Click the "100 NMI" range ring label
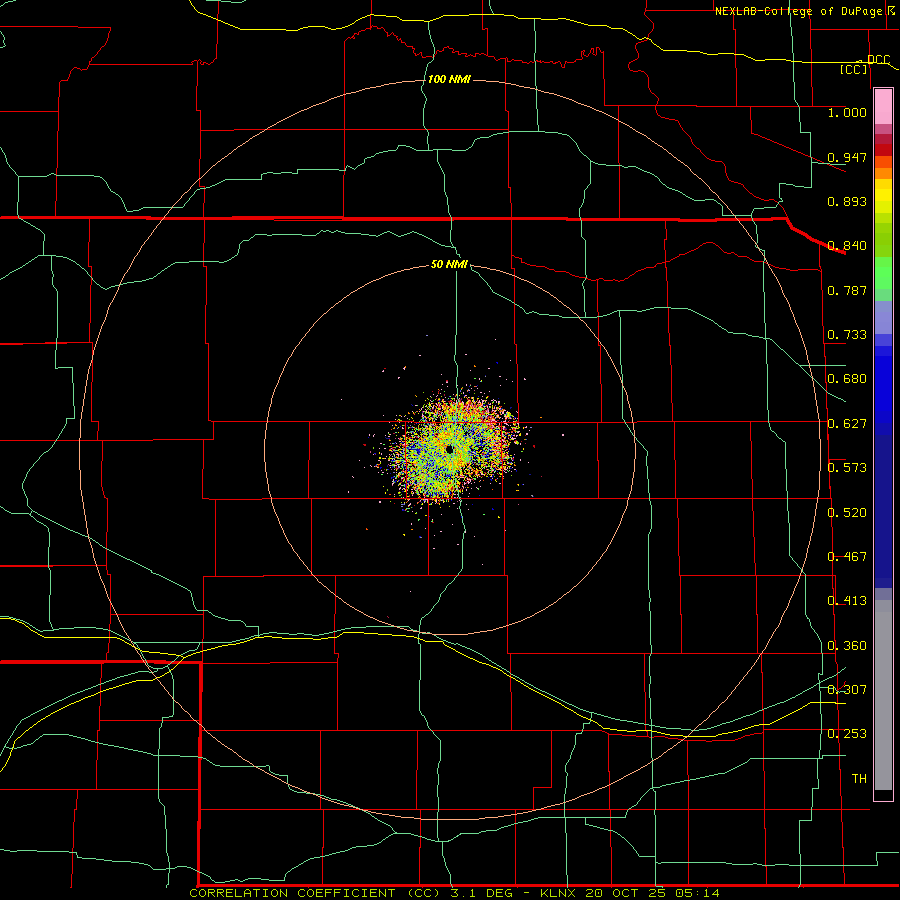900x900 pixels. 449,79
